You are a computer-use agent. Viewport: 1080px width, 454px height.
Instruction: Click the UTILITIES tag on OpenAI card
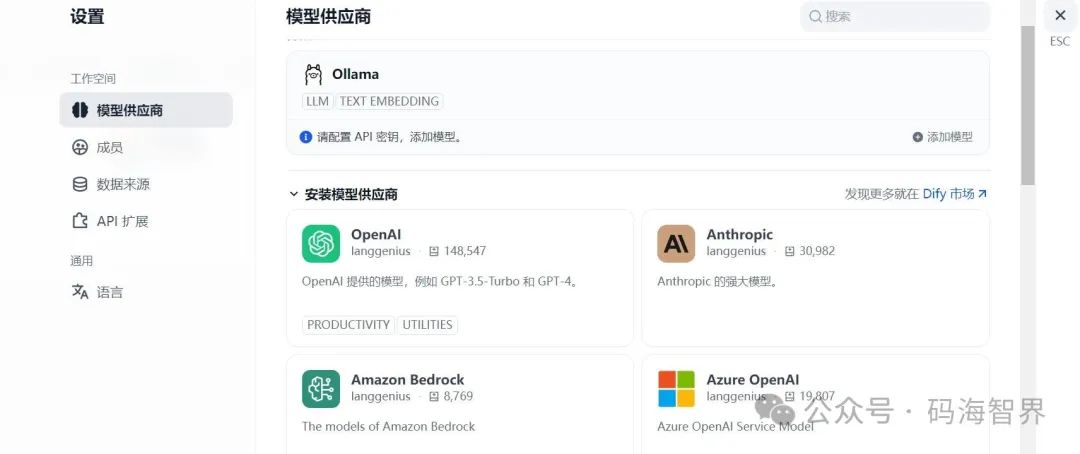(x=427, y=325)
